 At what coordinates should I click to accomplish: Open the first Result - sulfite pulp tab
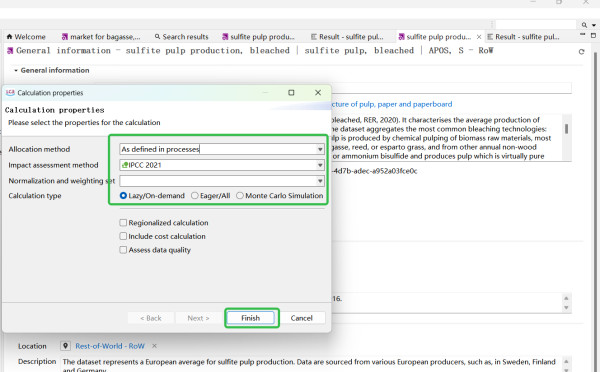pos(347,37)
